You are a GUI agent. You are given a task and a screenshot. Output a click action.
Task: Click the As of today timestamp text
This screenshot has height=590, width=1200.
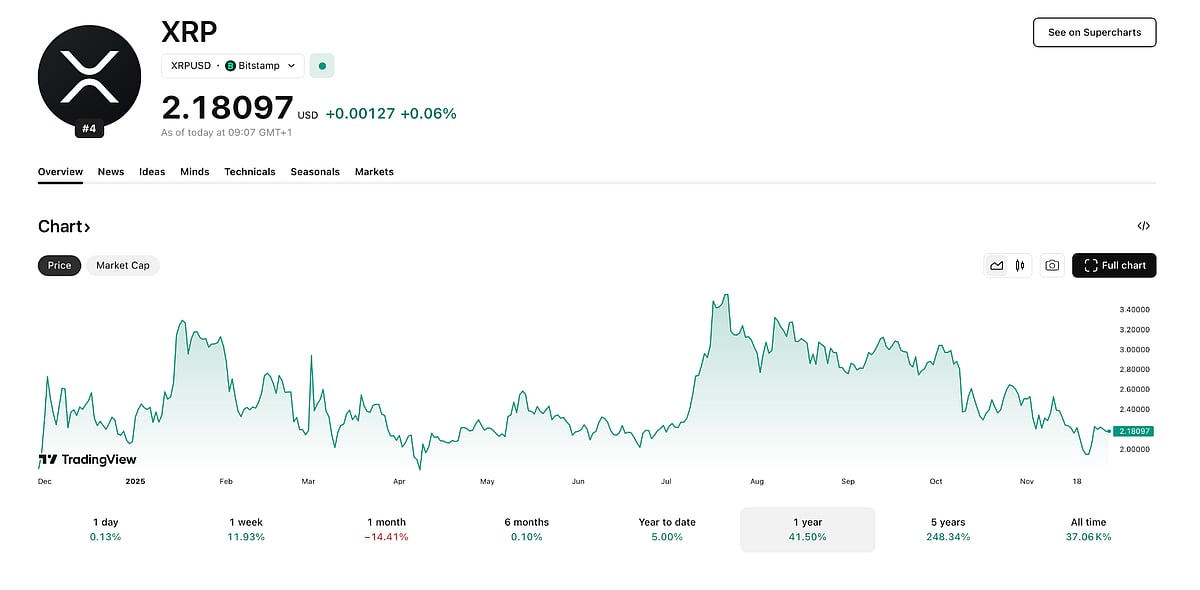(227, 132)
